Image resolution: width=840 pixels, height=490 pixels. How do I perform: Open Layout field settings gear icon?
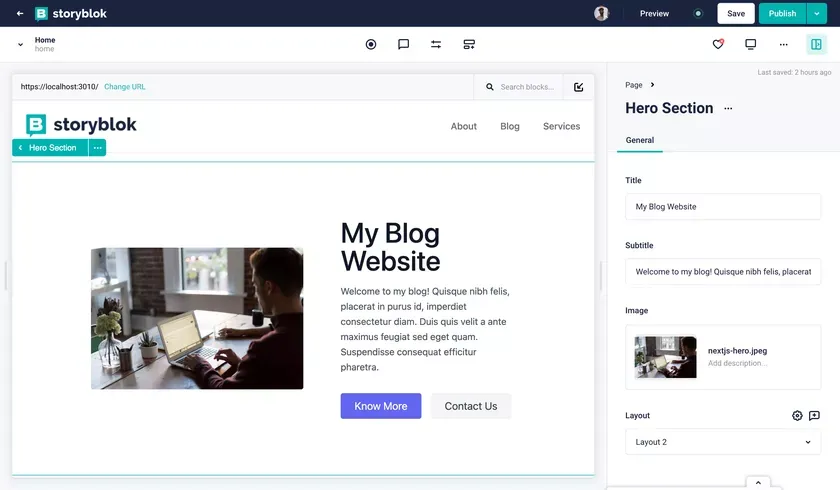797,416
